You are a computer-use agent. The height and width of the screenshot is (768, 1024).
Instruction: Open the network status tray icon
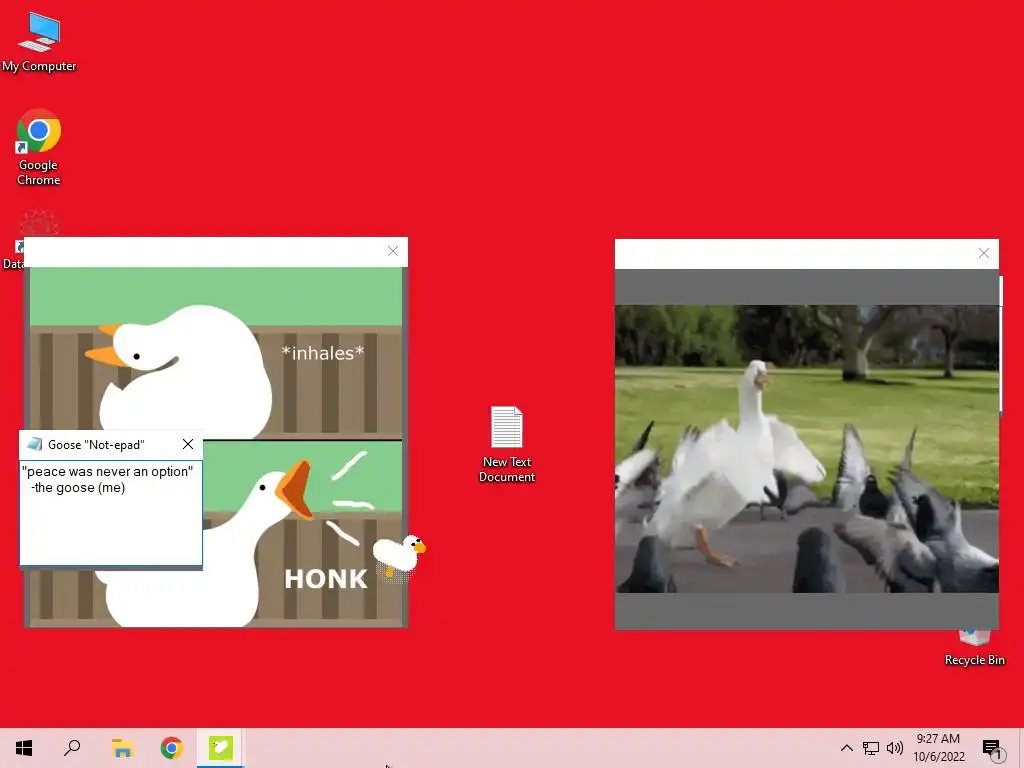(871, 748)
